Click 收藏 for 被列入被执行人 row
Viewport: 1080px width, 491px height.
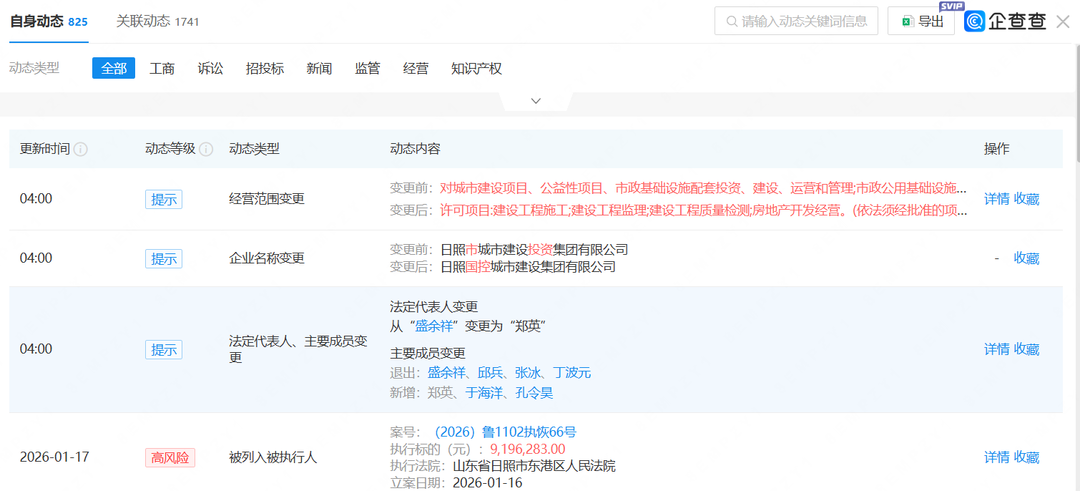[1026, 457]
